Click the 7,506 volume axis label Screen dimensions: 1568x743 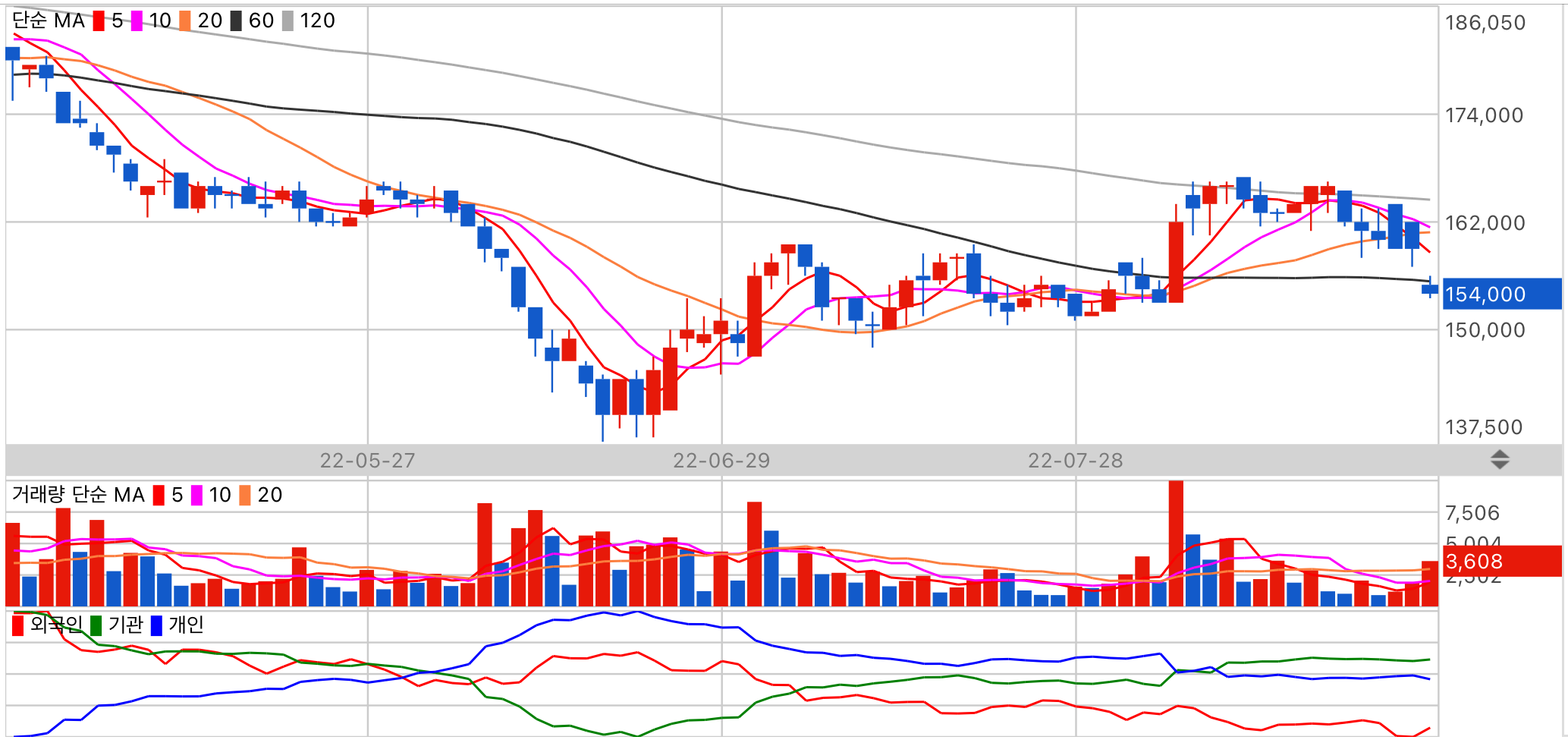[1472, 513]
